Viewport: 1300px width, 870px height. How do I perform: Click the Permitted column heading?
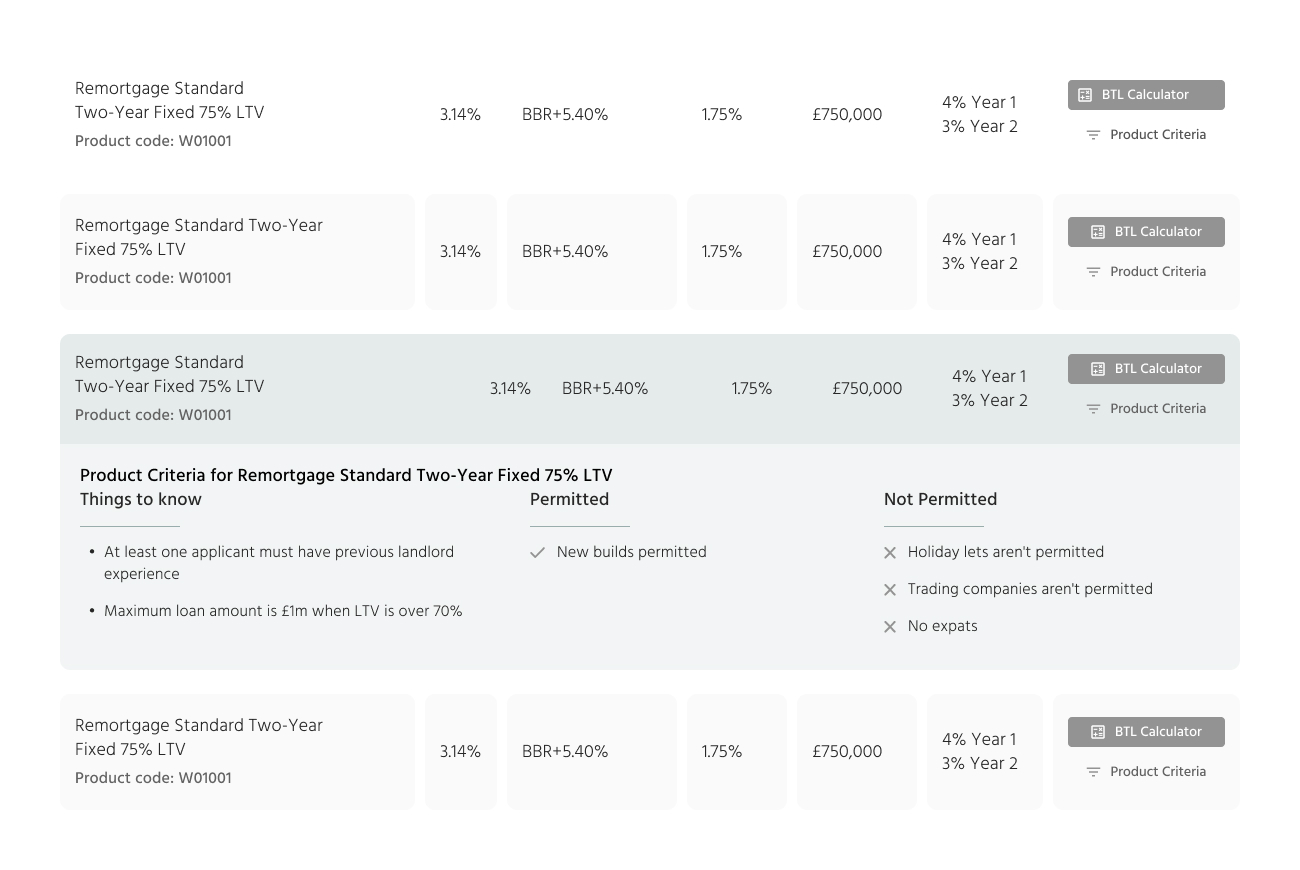[x=569, y=500]
